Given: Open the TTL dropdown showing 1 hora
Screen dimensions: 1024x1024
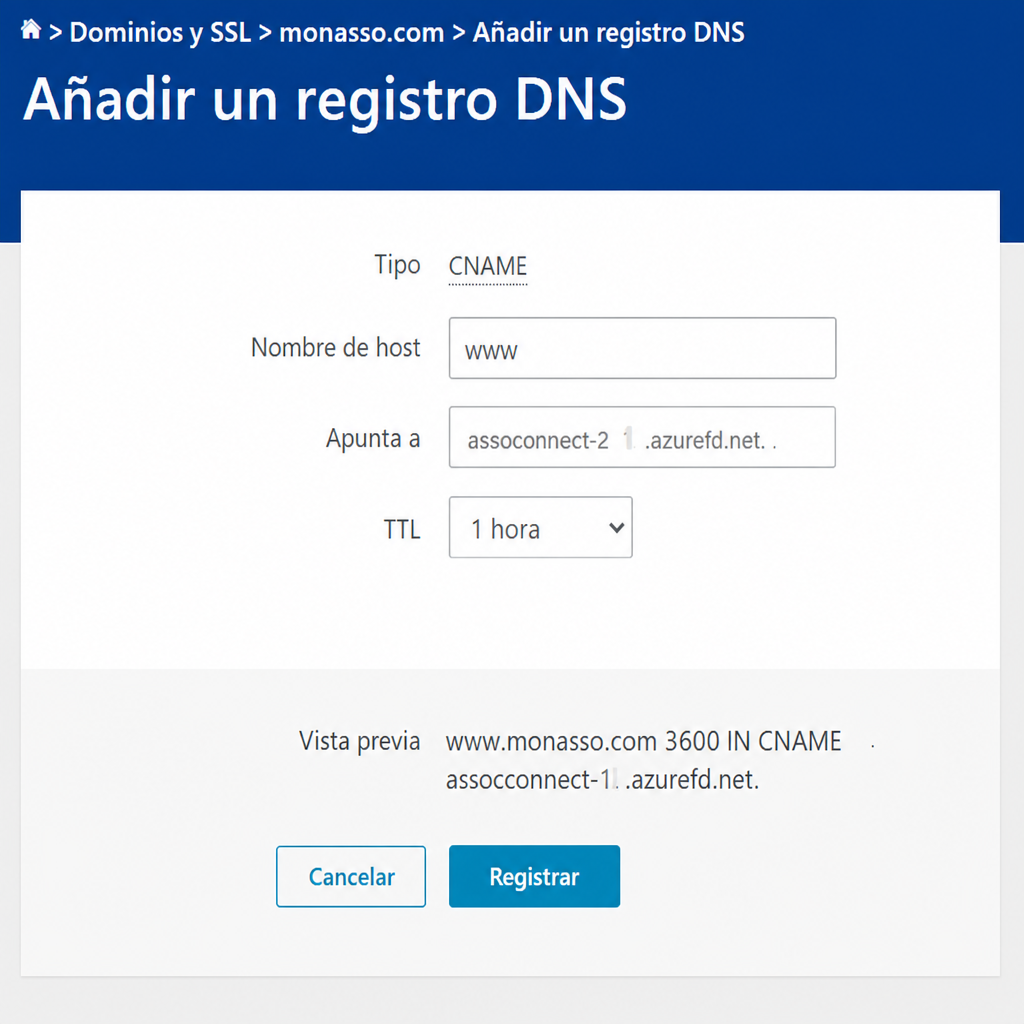Looking at the screenshot, I should tap(540, 527).
